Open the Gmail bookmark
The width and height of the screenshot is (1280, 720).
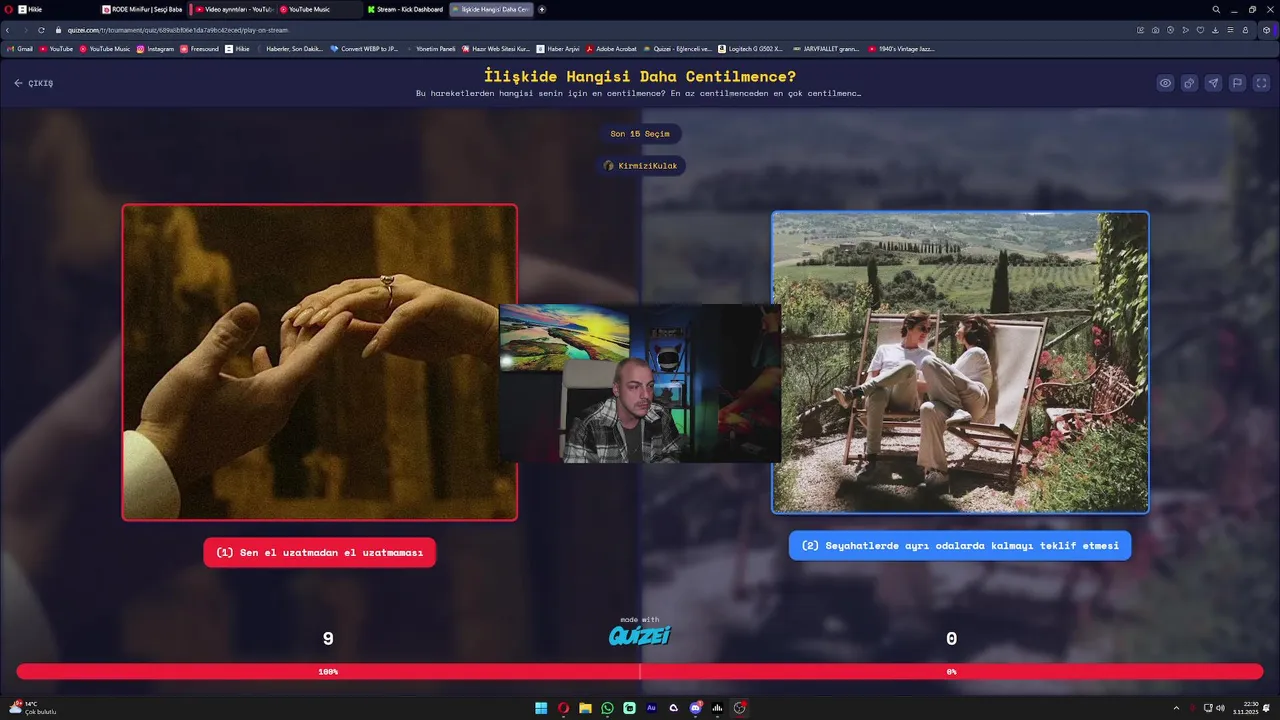20,48
